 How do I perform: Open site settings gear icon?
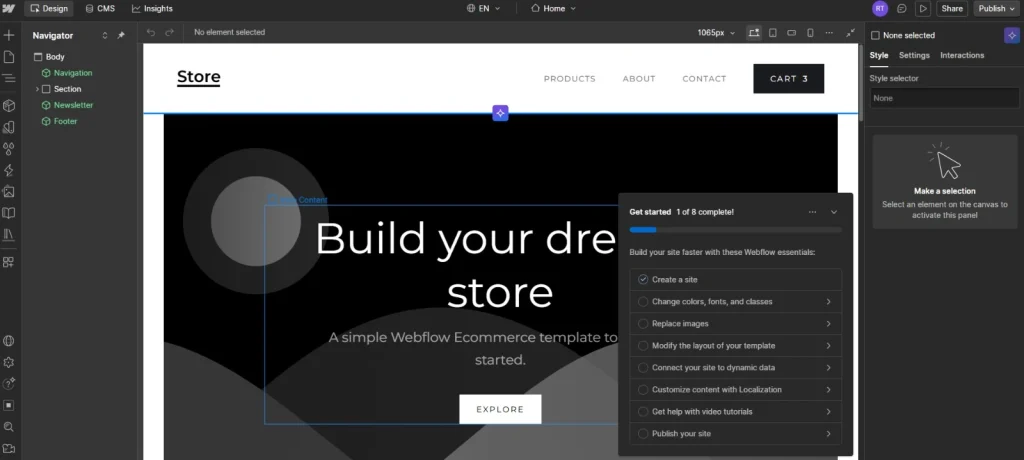tap(9, 363)
